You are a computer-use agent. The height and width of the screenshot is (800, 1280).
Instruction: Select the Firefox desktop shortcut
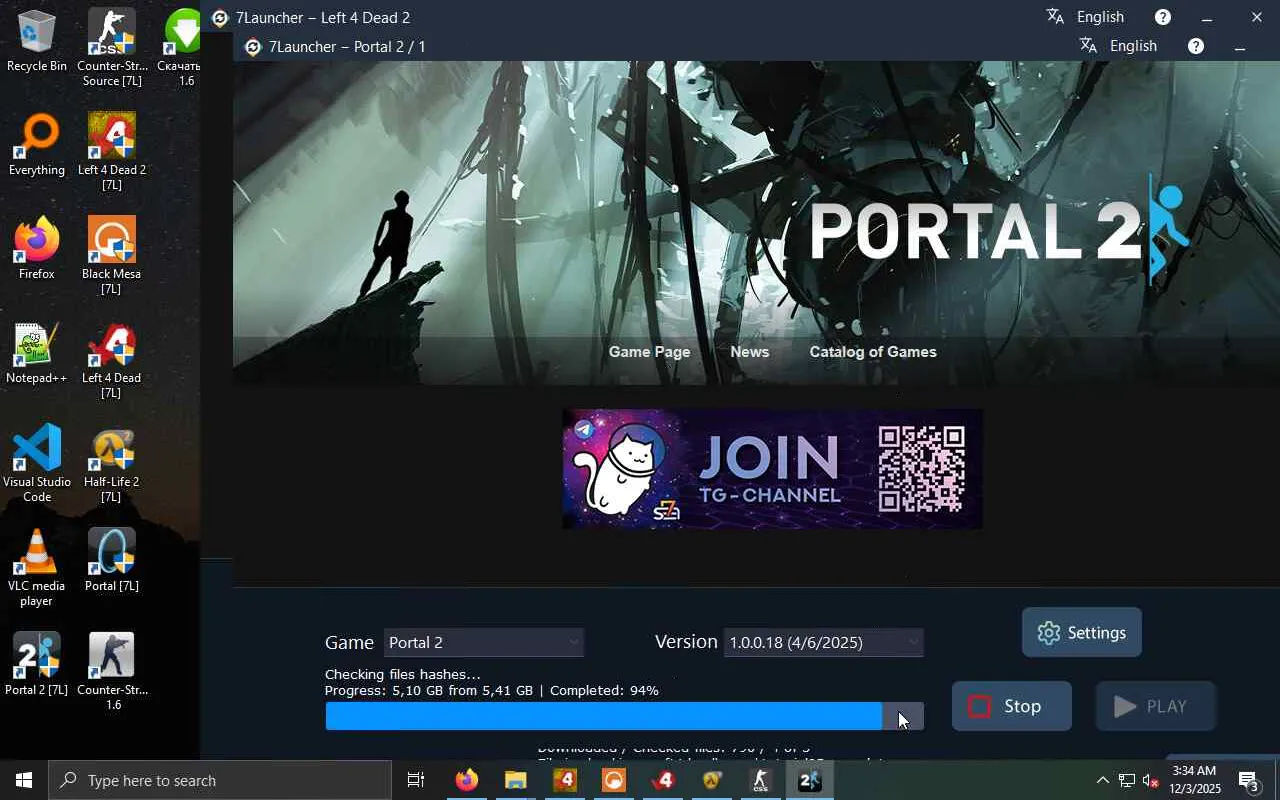pyautogui.click(x=37, y=249)
